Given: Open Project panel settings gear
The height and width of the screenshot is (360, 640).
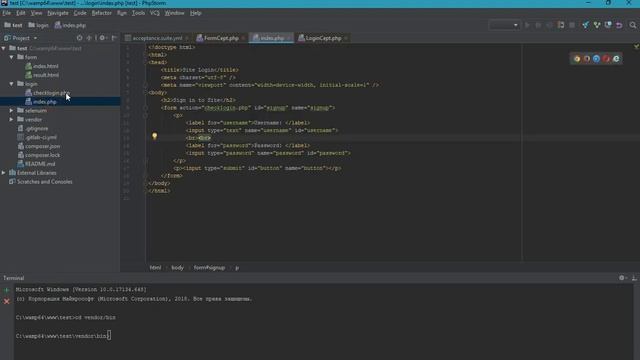Looking at the screenshot, I should coord(102,38).
